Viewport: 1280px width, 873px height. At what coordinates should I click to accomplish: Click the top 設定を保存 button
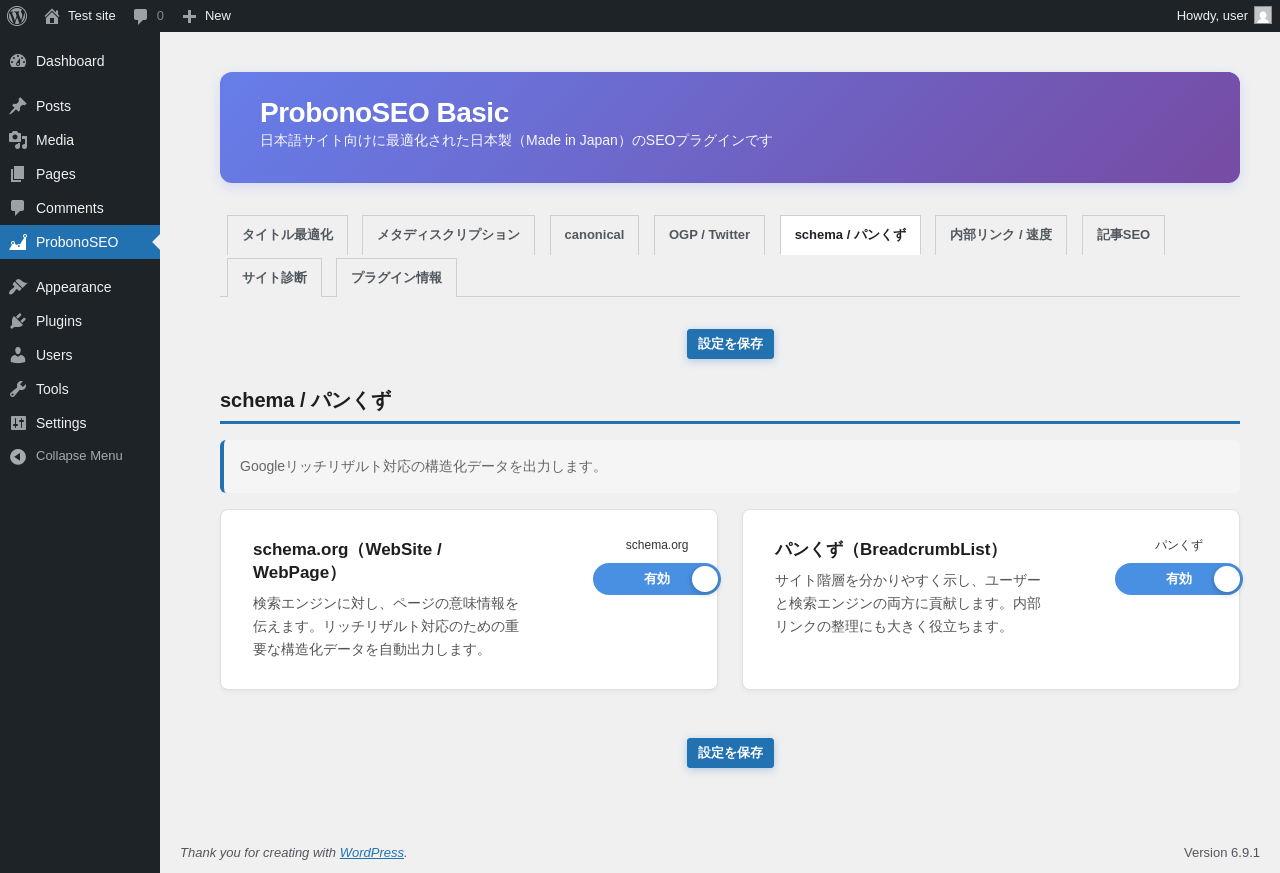730,344
